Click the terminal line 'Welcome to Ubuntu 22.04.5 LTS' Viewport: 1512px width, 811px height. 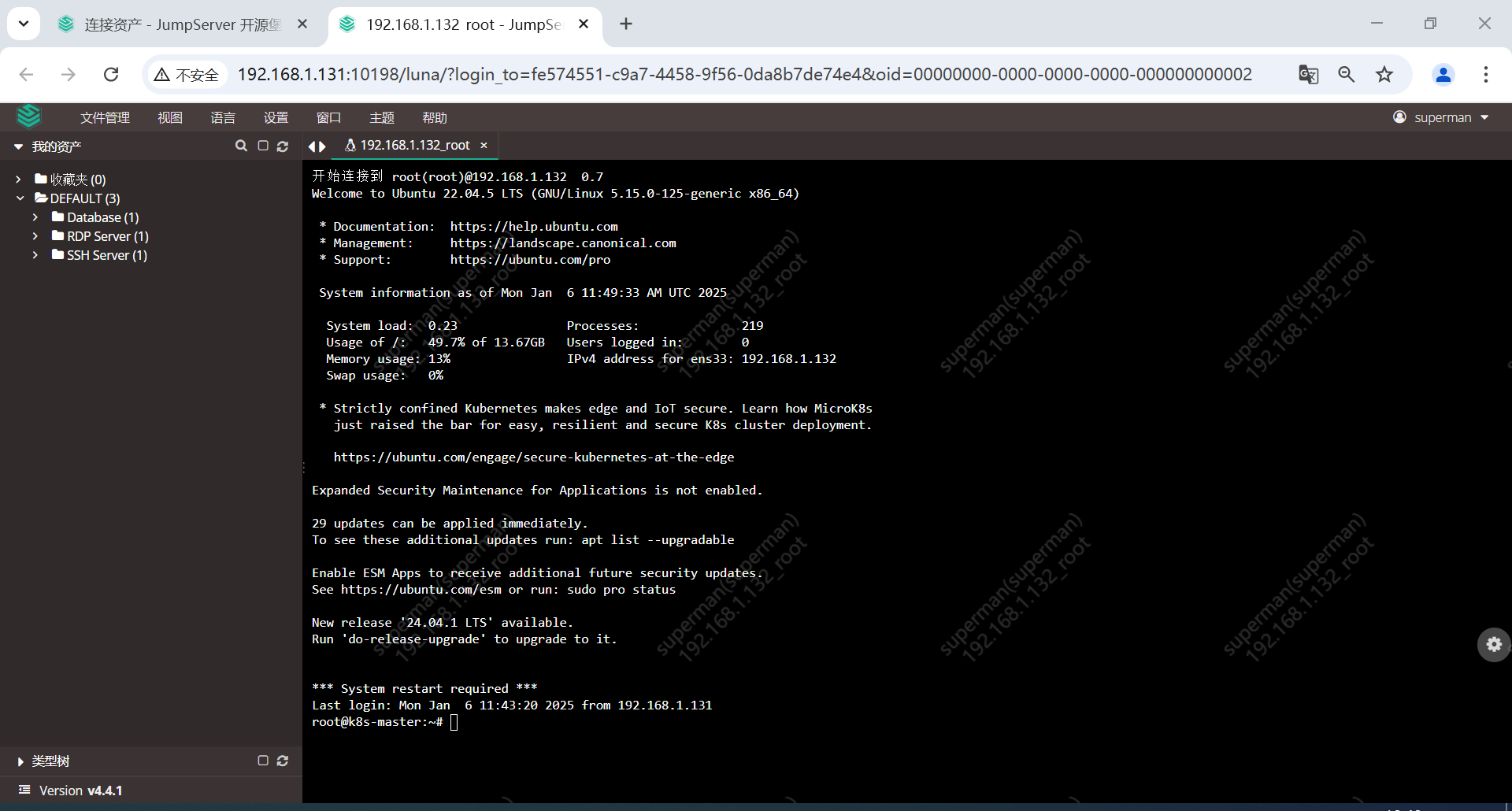tap(555, 194)
